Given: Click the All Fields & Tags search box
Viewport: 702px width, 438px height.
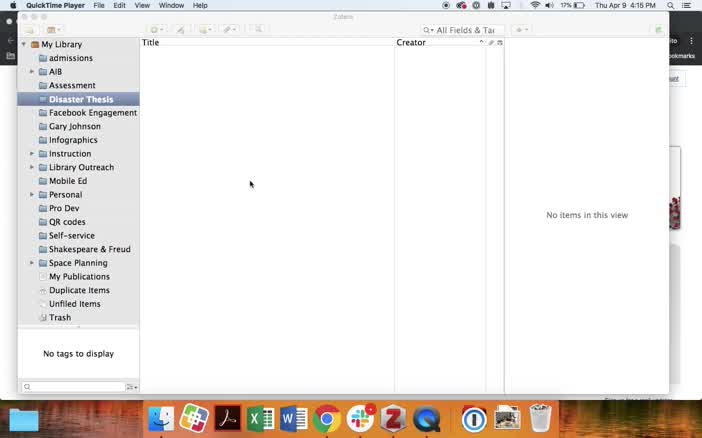Looking at the screenshot, I should (463, 30).
